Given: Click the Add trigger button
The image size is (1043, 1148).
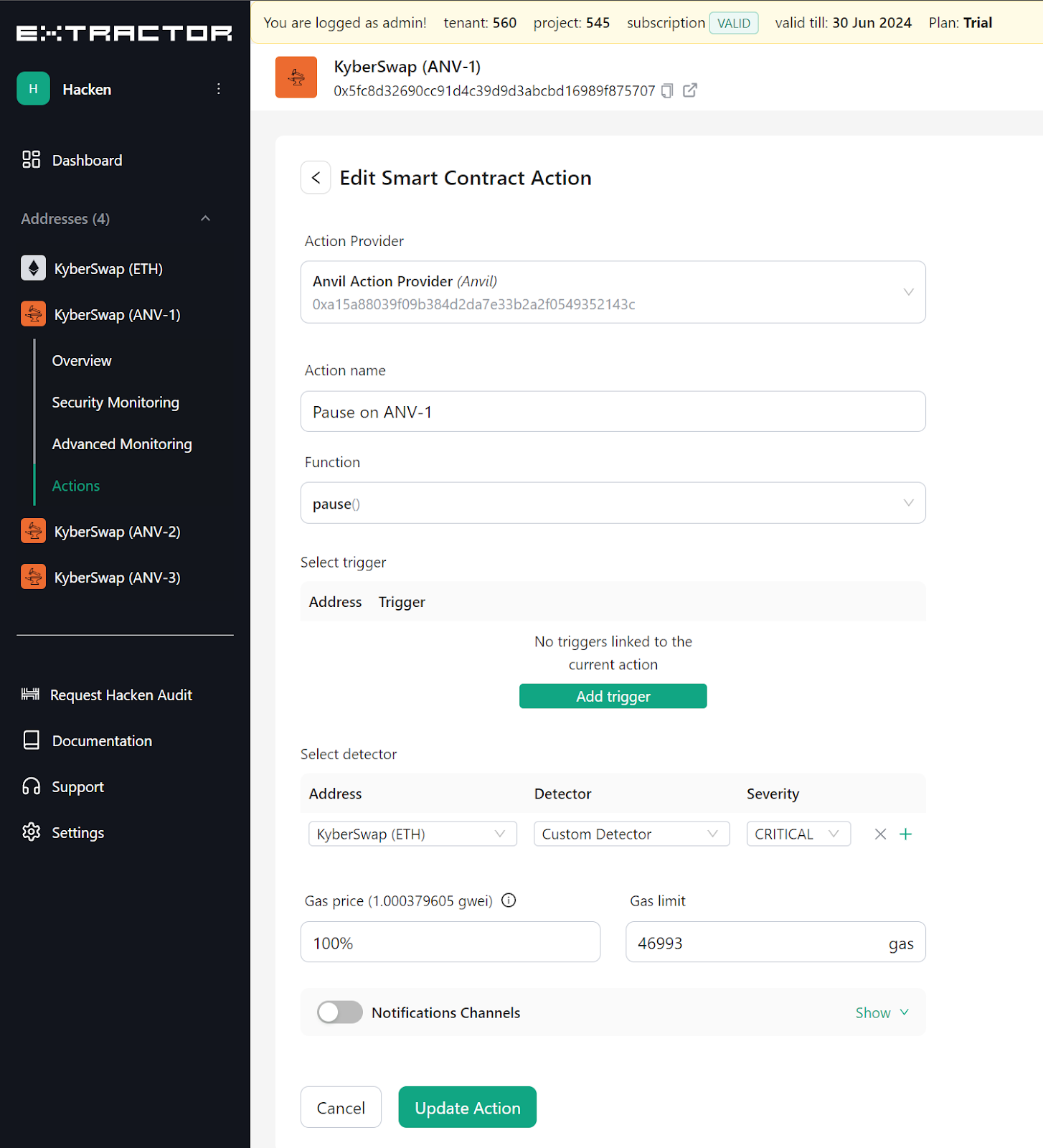Looking at the screenshot, I should (613, 696).
